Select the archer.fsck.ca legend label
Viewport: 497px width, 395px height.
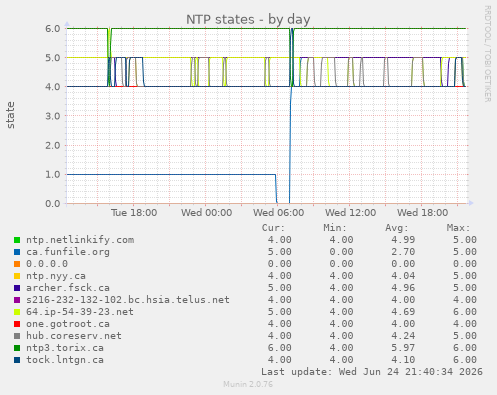pos(68,288)
